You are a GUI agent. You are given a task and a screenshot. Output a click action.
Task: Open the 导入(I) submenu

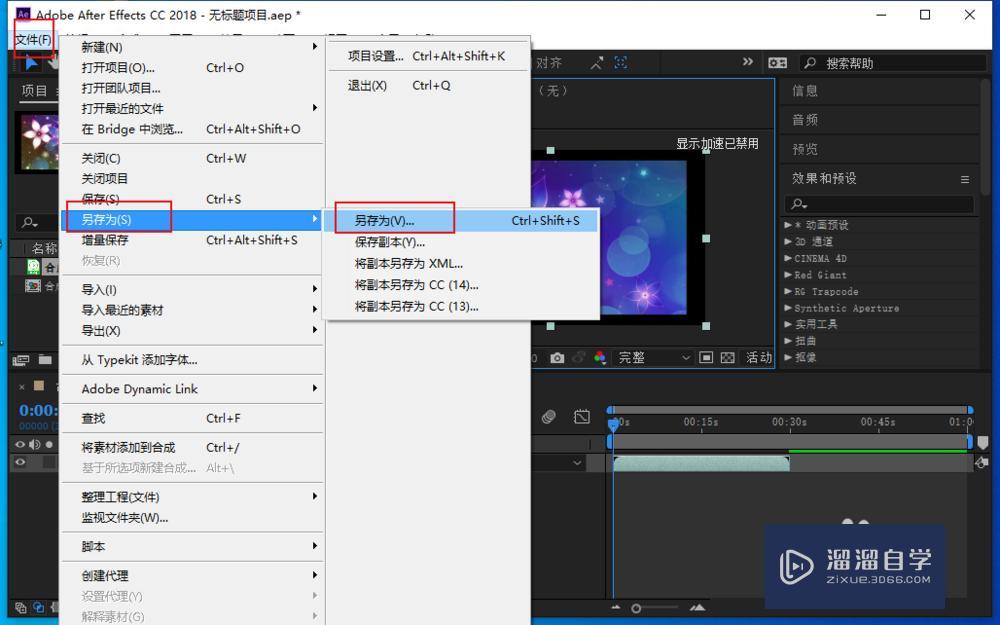point(193,290)
